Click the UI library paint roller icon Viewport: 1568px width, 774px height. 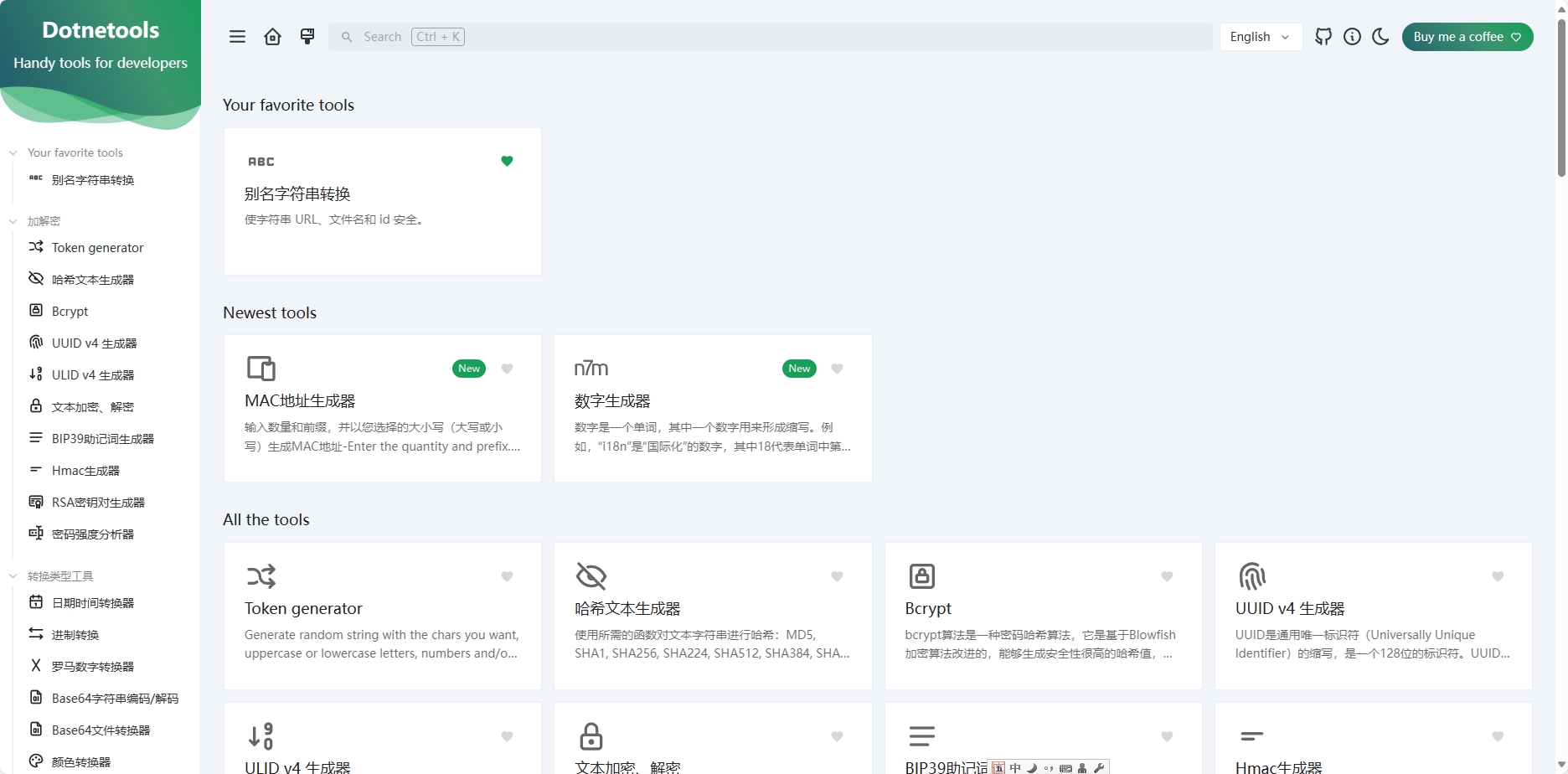click(x=307, y=37)
